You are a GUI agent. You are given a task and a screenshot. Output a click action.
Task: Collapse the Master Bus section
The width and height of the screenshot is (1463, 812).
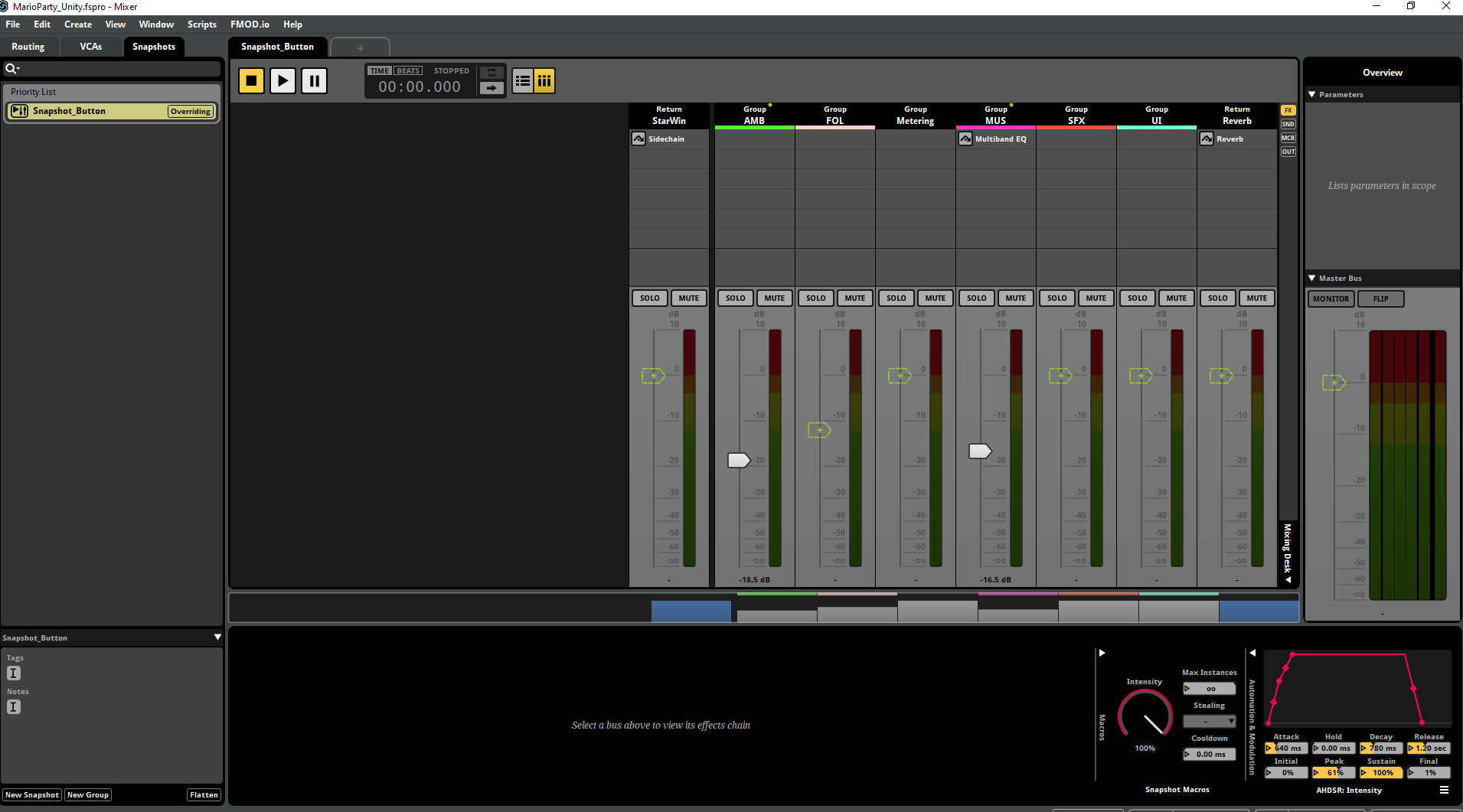point(1312,279)
